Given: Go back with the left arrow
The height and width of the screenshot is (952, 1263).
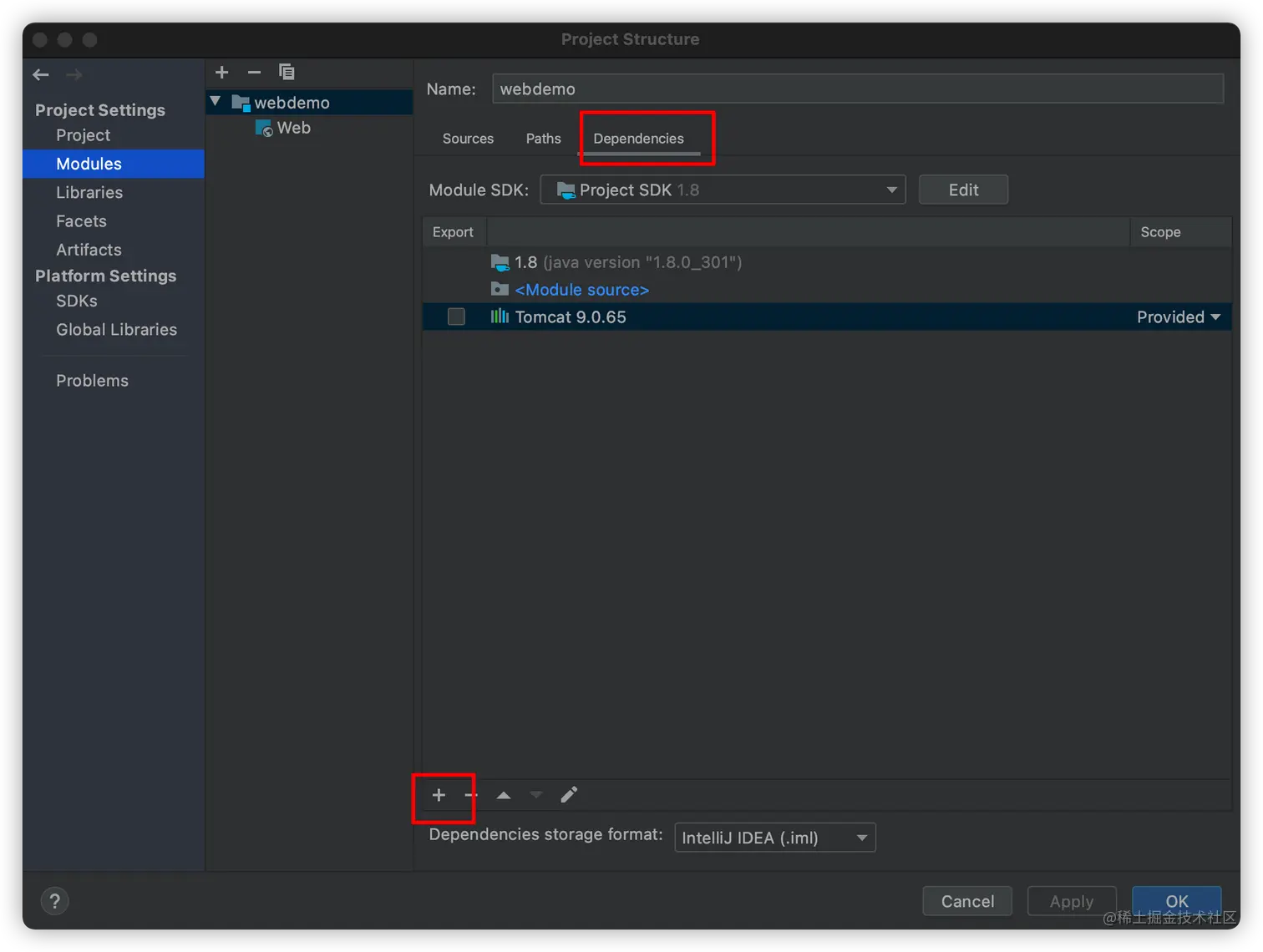Looking at the screenshot, I should point(41,74).
